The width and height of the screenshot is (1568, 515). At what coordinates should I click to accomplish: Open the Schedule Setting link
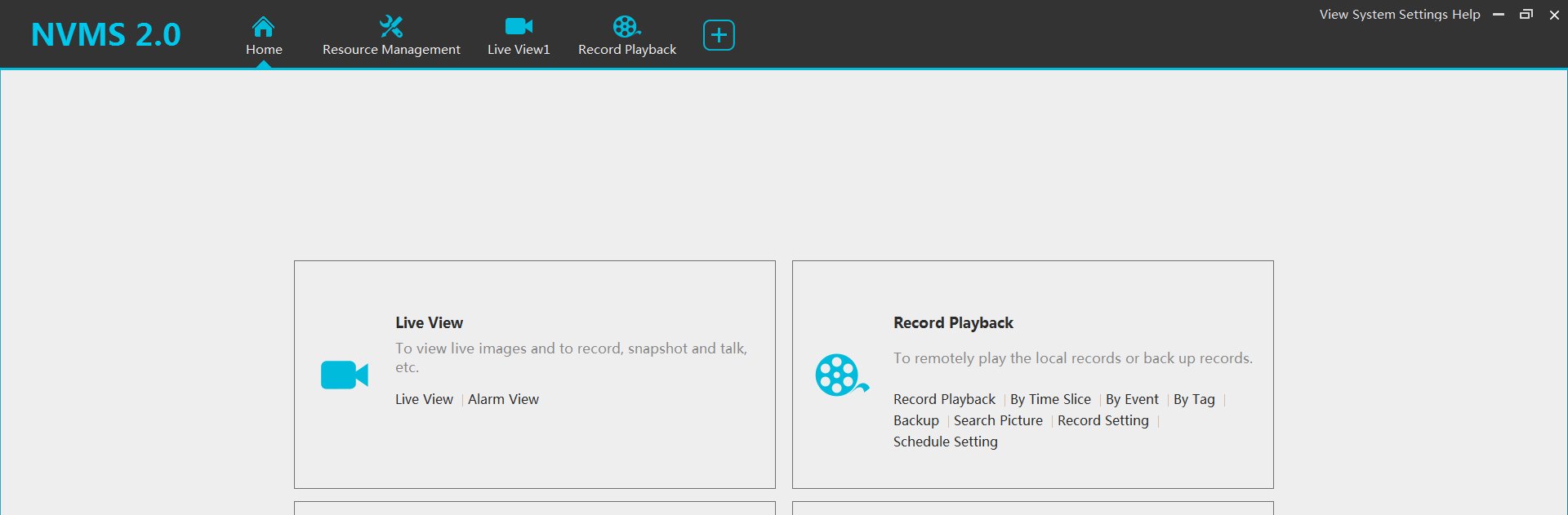(x=945, y=442)
